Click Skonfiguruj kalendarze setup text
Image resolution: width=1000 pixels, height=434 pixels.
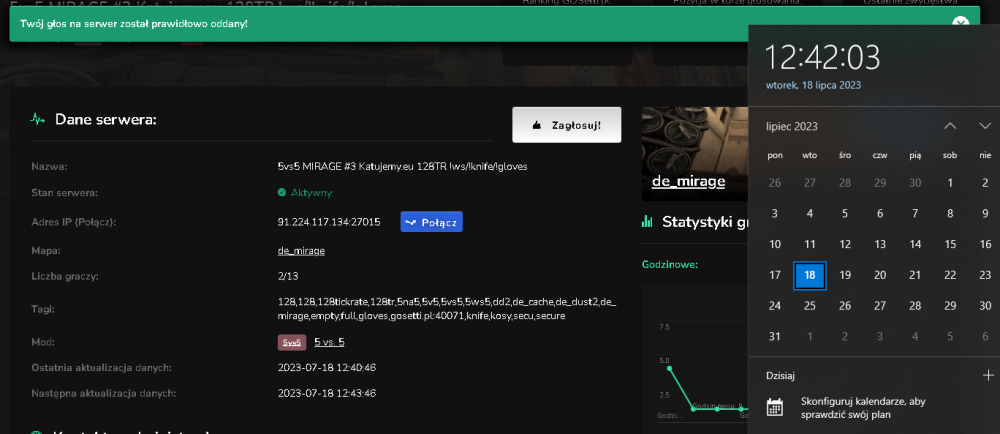point(863,408)
